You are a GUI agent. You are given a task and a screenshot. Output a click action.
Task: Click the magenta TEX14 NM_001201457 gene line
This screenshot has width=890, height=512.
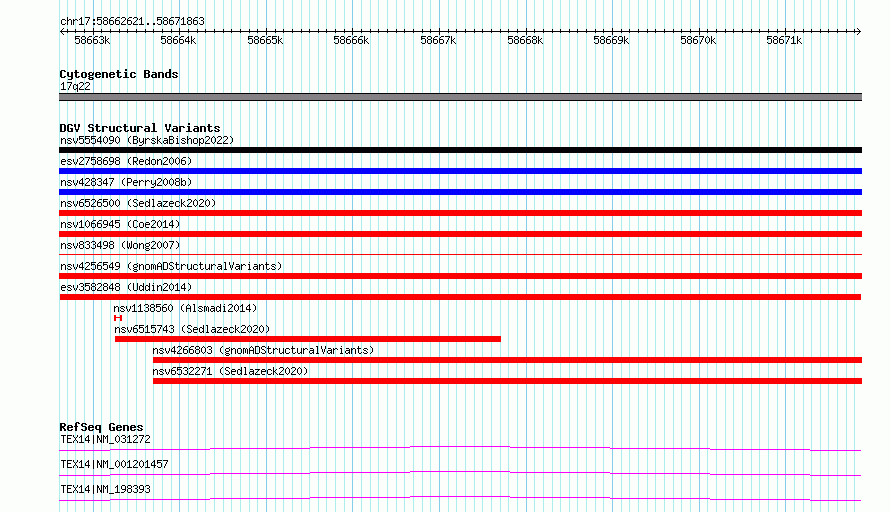460,473
